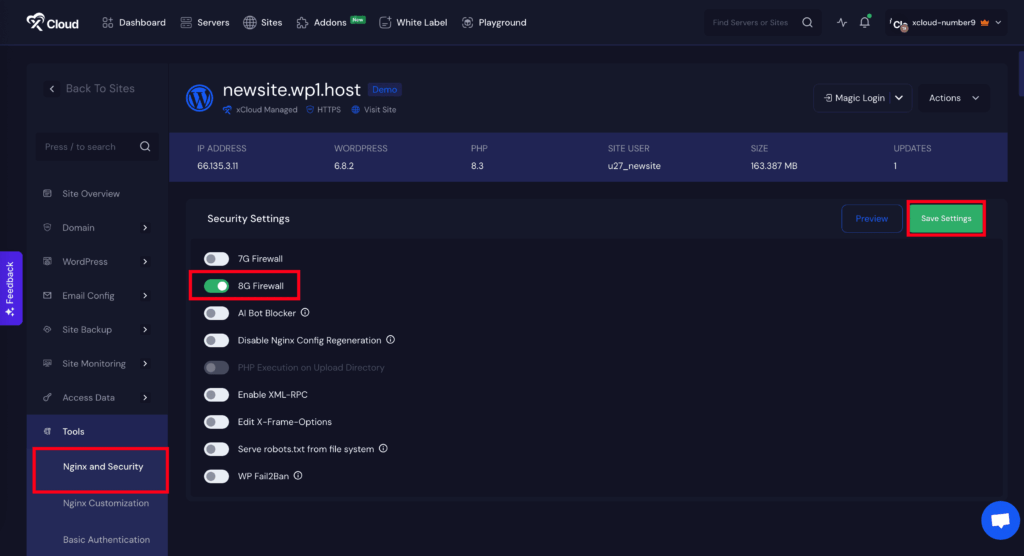1024x556 pixels.
Task: Open the Magic Login dropdown arrow
Action: pos(899,98)
